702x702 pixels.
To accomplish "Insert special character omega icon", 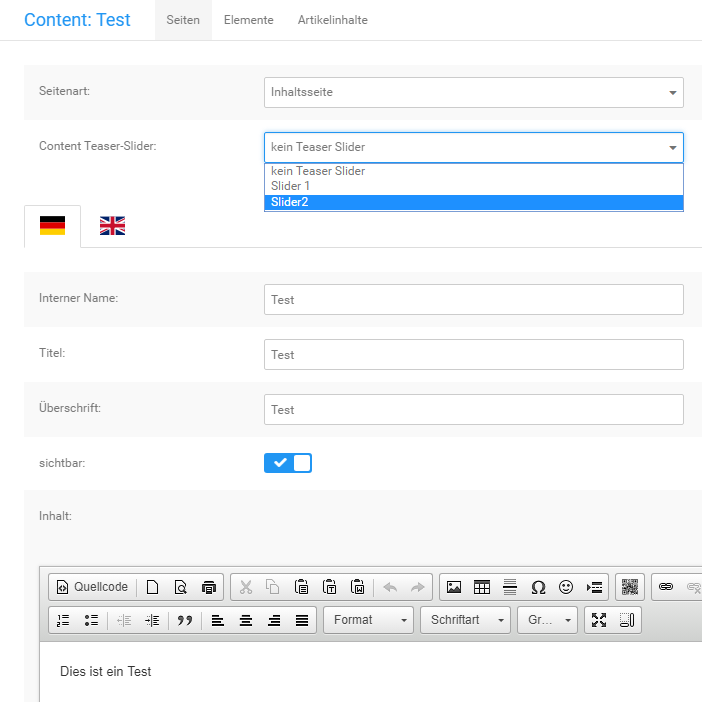I will (538, 587).
